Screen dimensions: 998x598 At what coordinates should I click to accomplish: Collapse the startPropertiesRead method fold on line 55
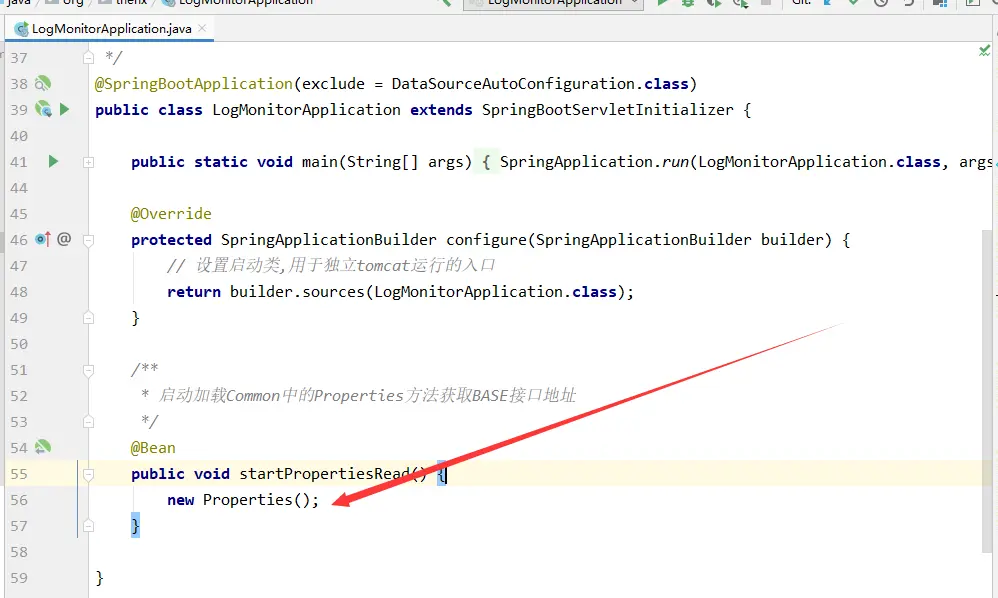[x=88, y=474]
